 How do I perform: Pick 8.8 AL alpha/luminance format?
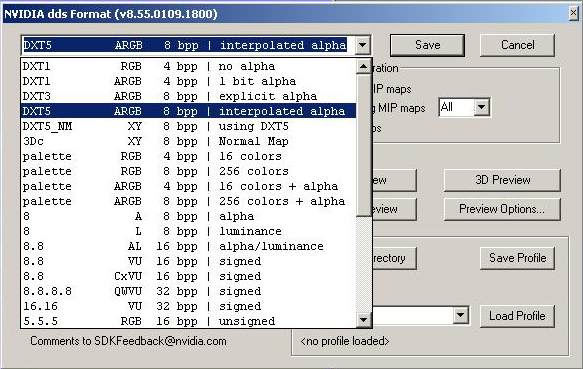pos(189,246)
